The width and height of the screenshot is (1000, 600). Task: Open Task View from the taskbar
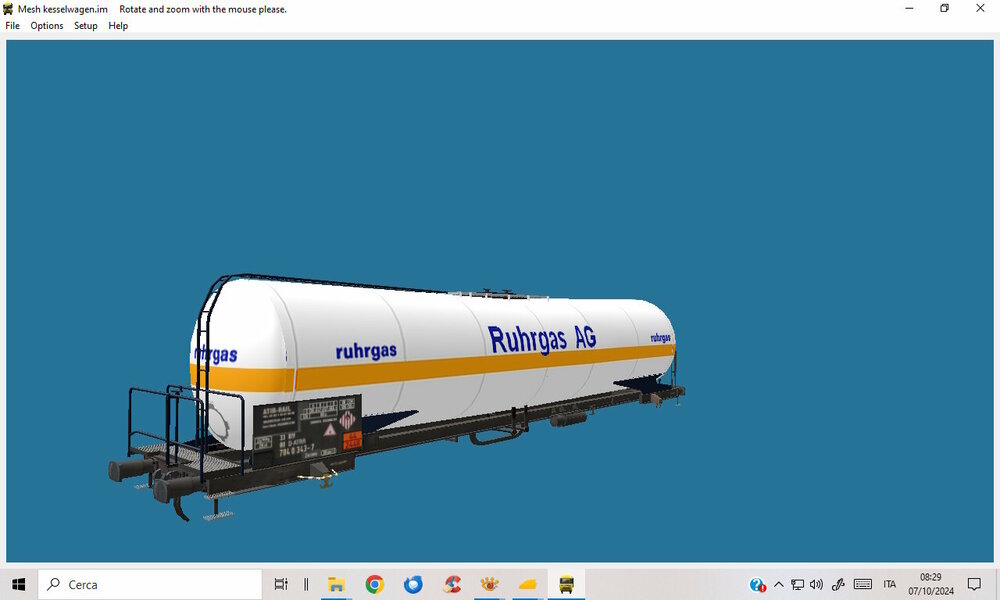pos(281,584)
